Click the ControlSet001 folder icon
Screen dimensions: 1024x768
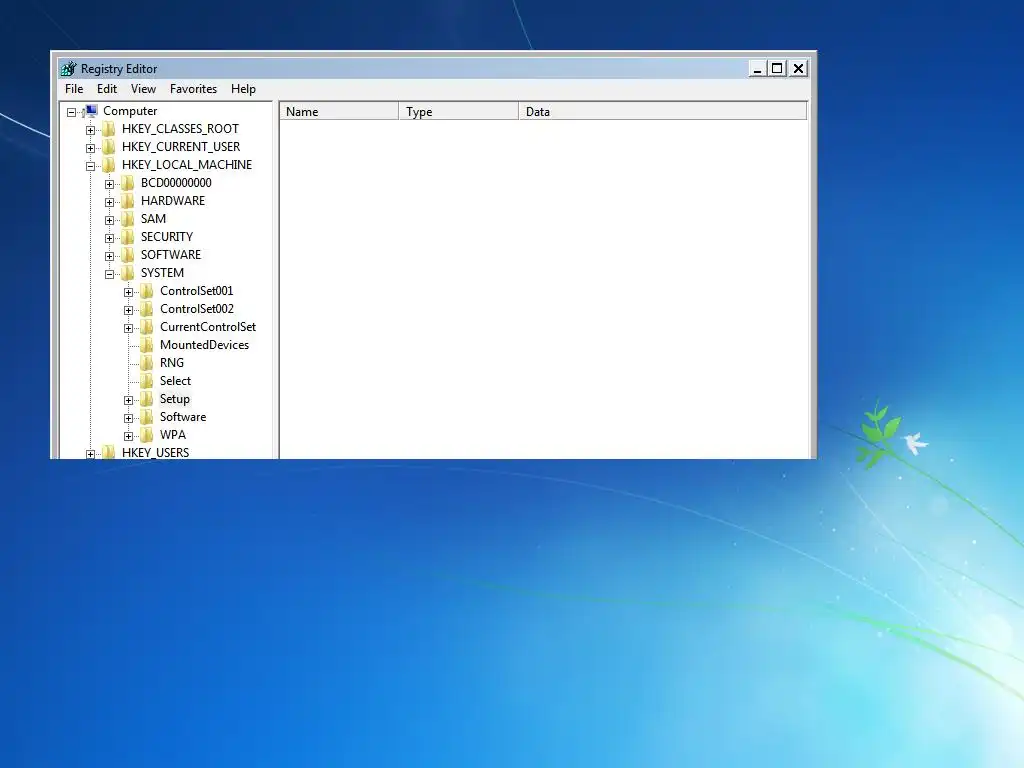(148, 291)
